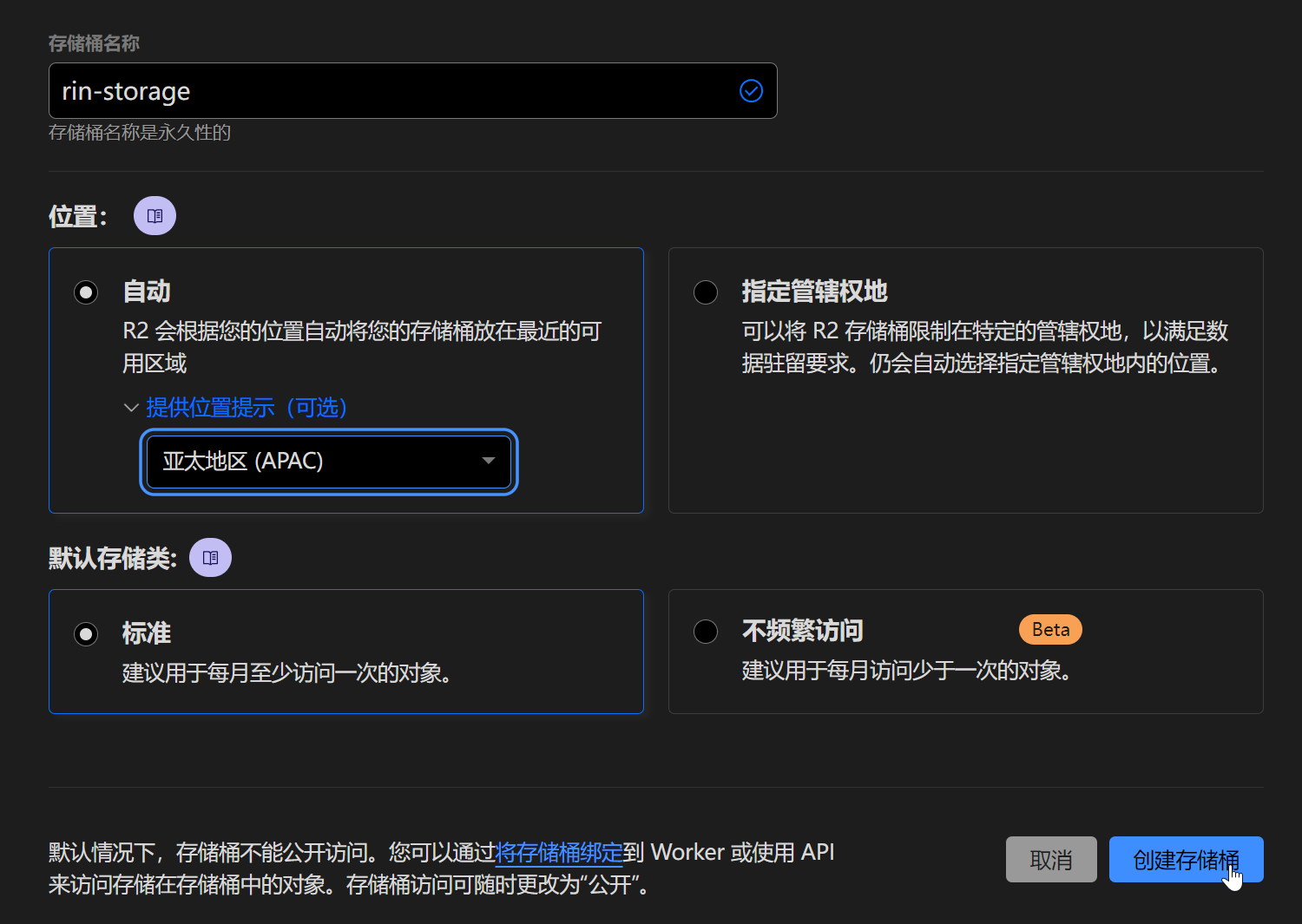
Task: Open the 默认存储类 documentation icon
Action: point(210,557)
